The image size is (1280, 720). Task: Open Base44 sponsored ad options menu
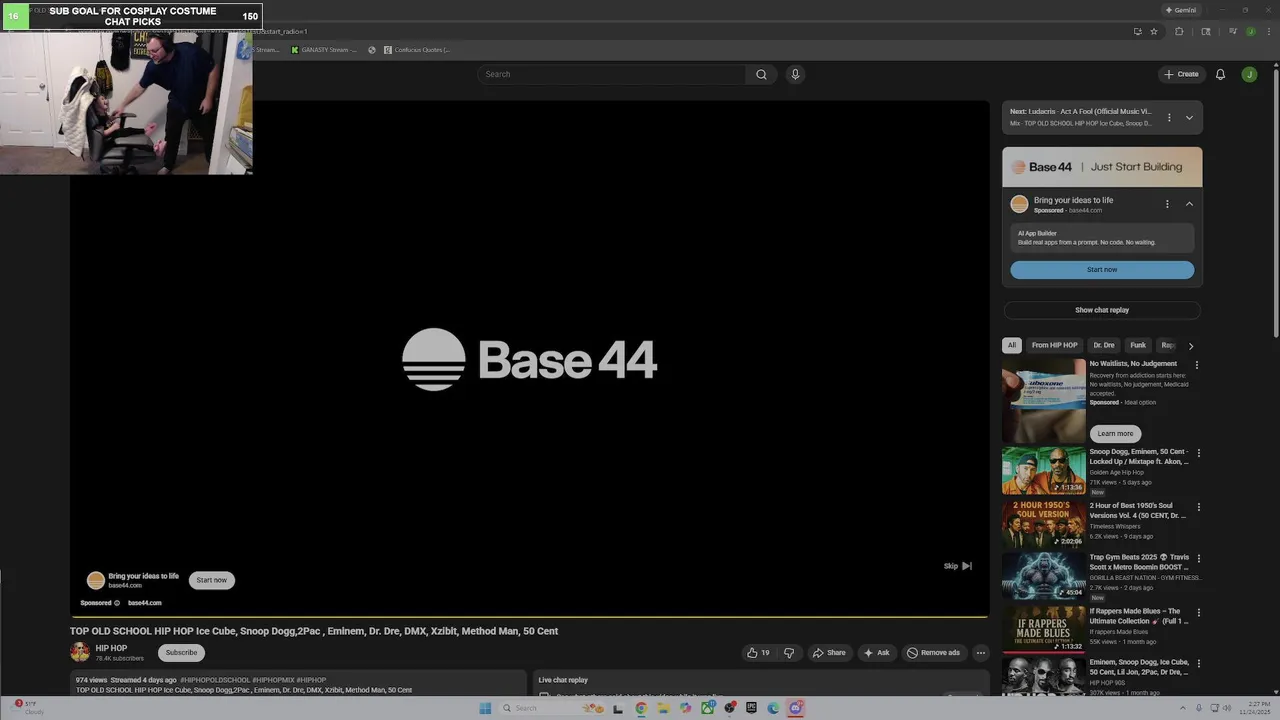tap(1167, 204)
